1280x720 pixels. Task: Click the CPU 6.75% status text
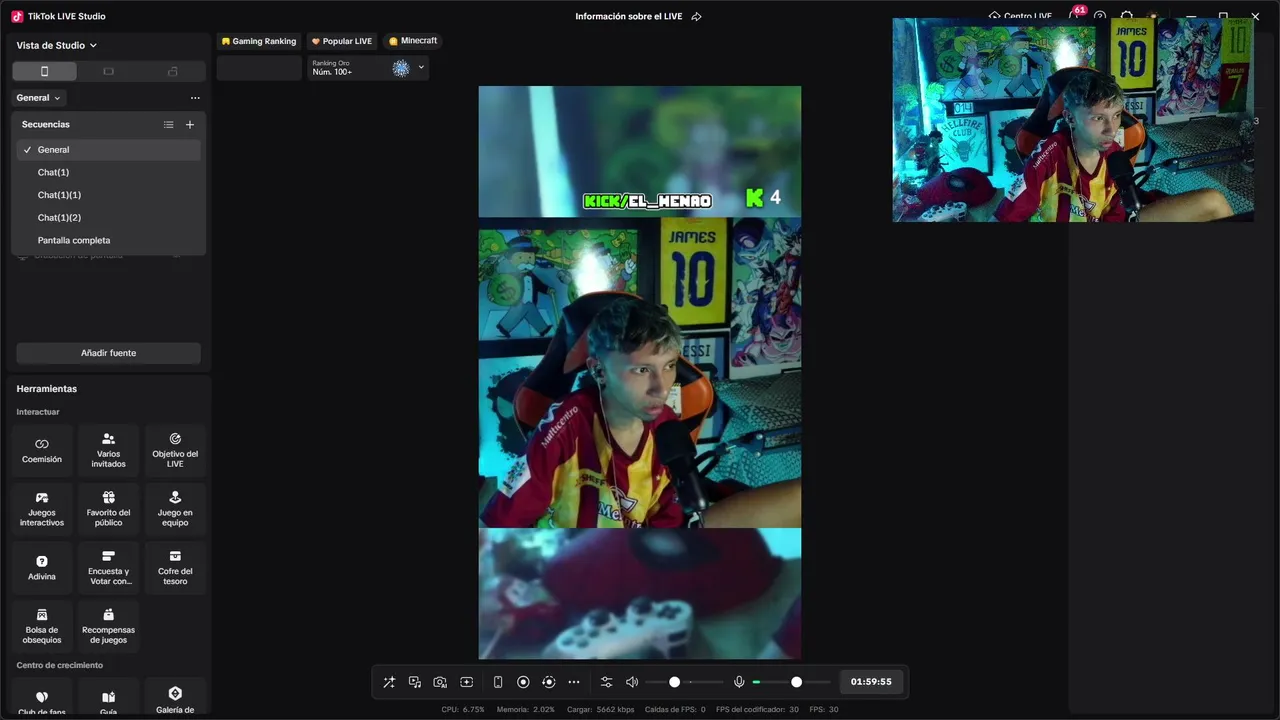(463, 710)
